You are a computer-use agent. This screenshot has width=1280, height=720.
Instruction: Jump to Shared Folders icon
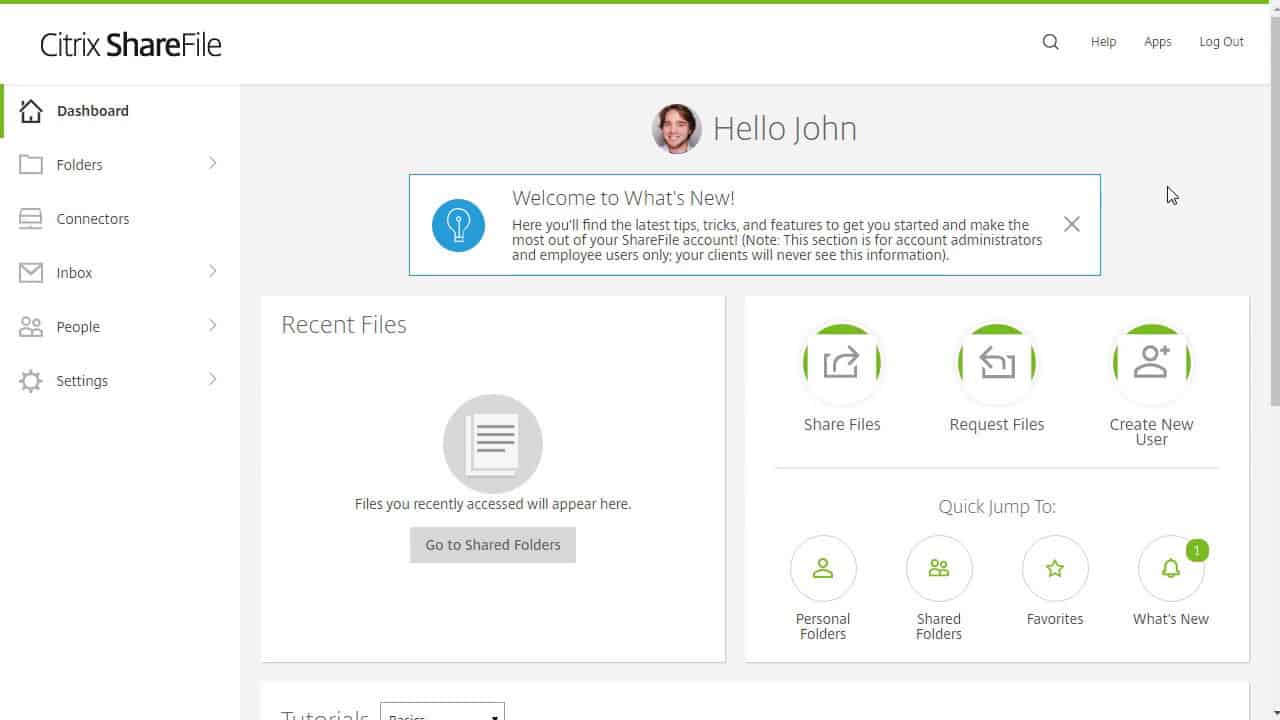point(939,568)
